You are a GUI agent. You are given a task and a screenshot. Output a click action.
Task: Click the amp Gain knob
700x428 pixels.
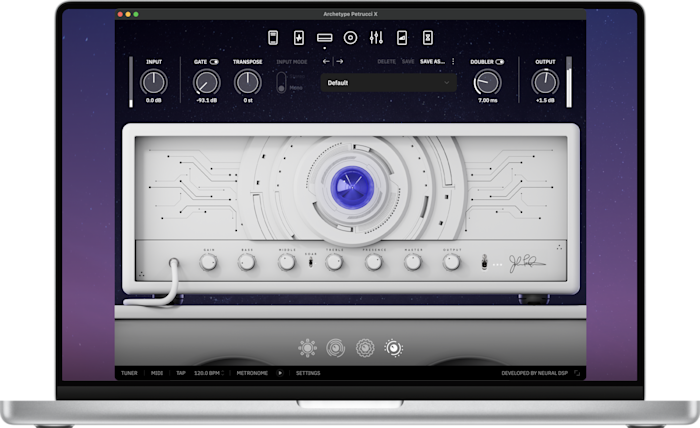tap(208, 262)
